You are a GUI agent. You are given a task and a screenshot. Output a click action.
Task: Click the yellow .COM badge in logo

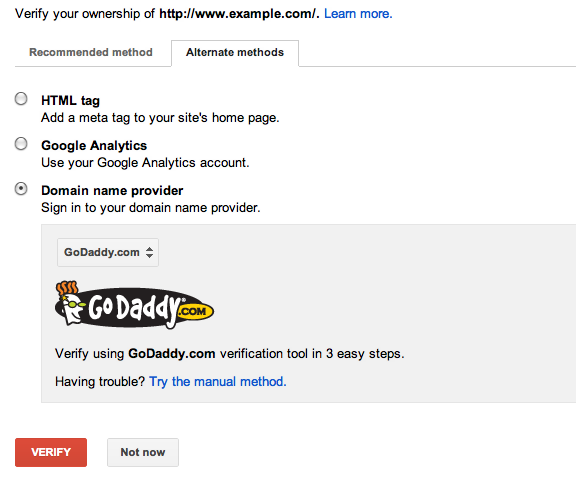pyautogui.click(x=195, y=312)
